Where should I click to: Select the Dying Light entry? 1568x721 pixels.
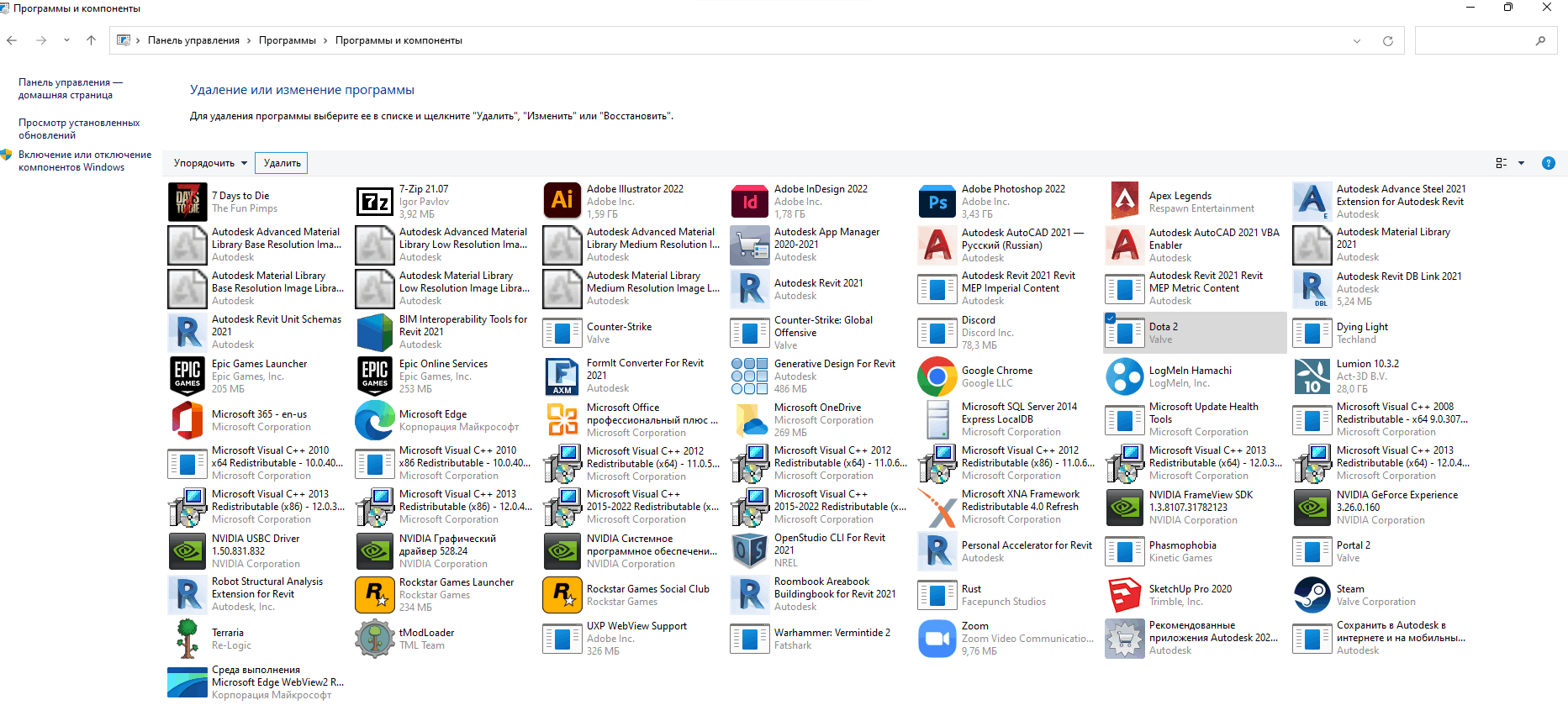[1382, 333]
